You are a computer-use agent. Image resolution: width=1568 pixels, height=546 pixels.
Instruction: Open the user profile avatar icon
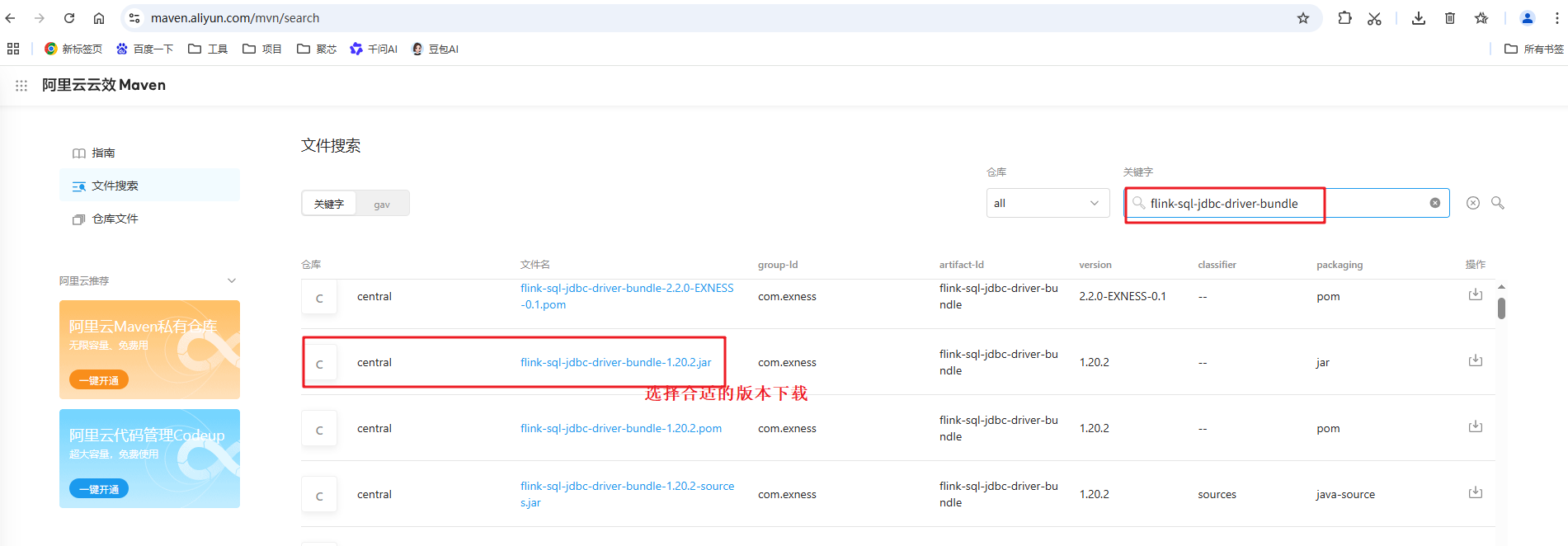[1528, 18]
